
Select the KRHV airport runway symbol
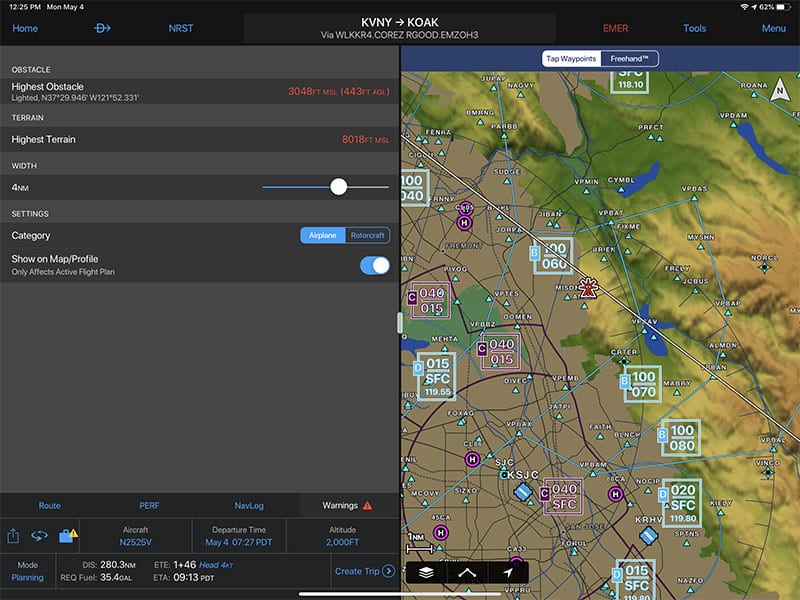[648, 536]
